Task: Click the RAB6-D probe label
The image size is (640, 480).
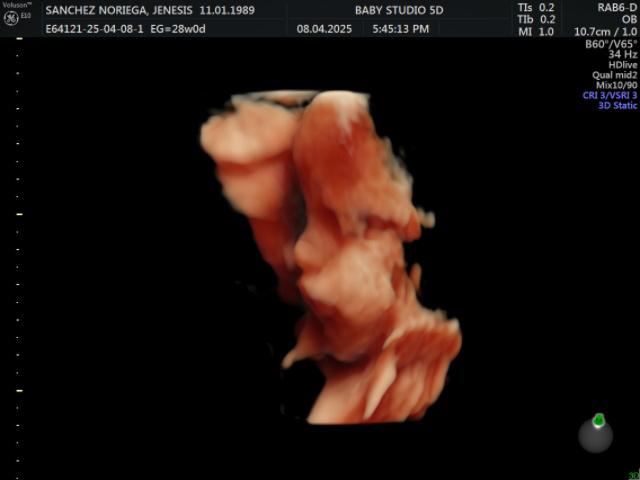Action: 614,6
